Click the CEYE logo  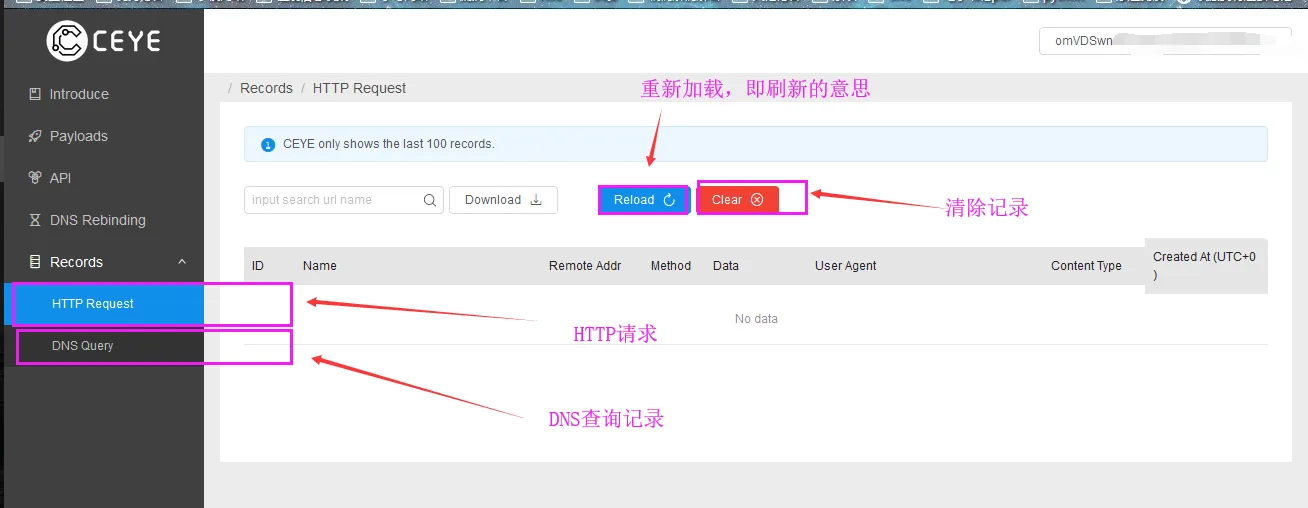[103, 41]
